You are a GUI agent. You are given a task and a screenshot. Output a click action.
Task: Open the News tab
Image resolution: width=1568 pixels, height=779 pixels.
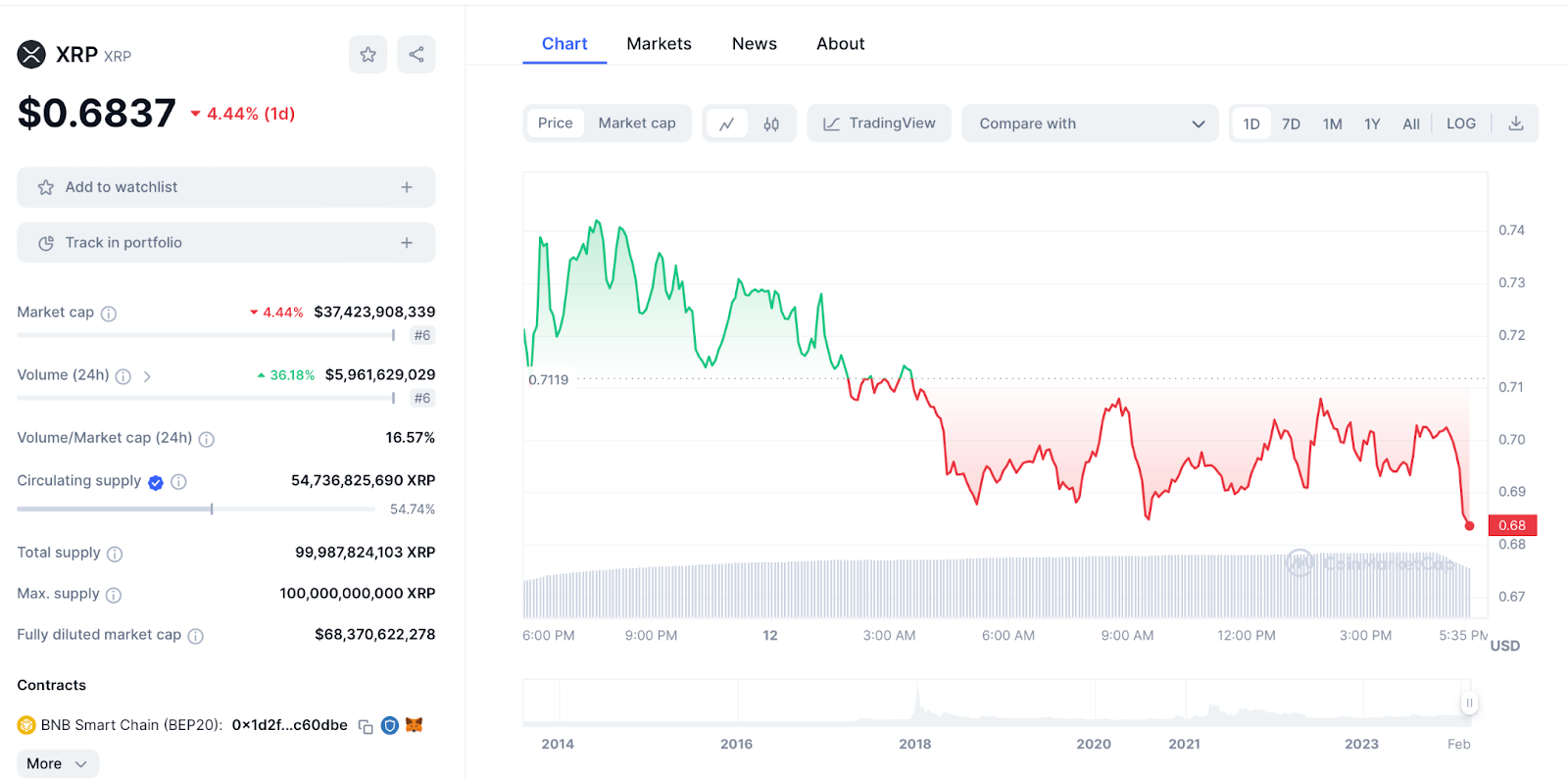pyautogui.click(x=755, y=44)
